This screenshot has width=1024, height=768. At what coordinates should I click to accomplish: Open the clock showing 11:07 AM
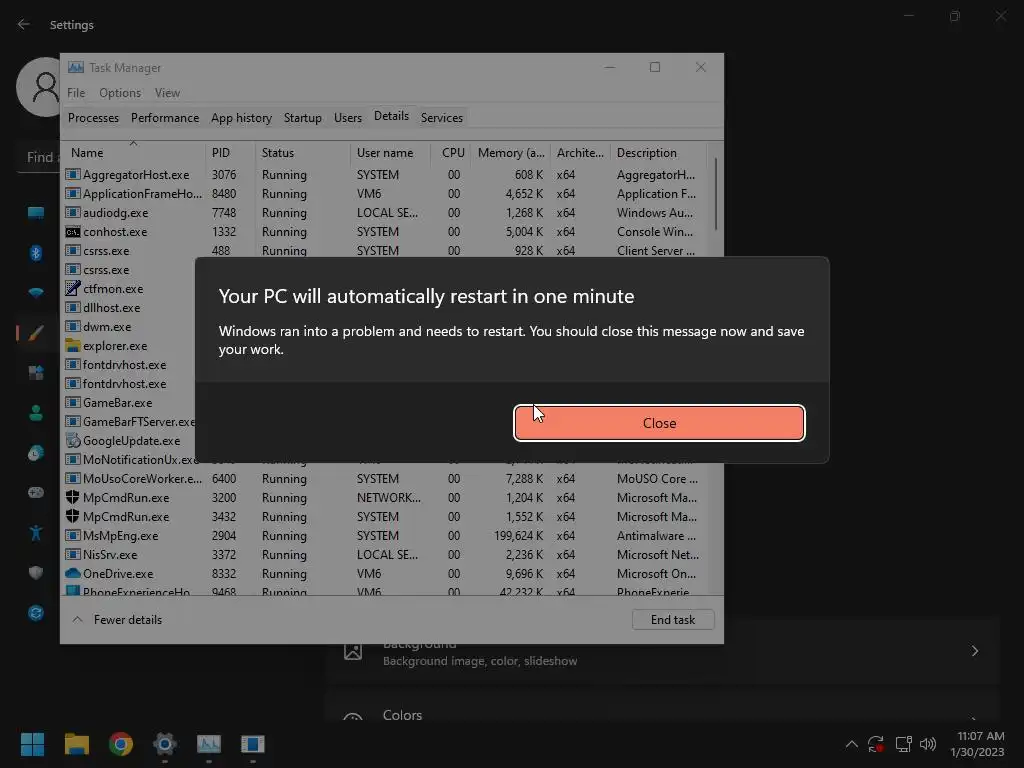tap(977, 744)
